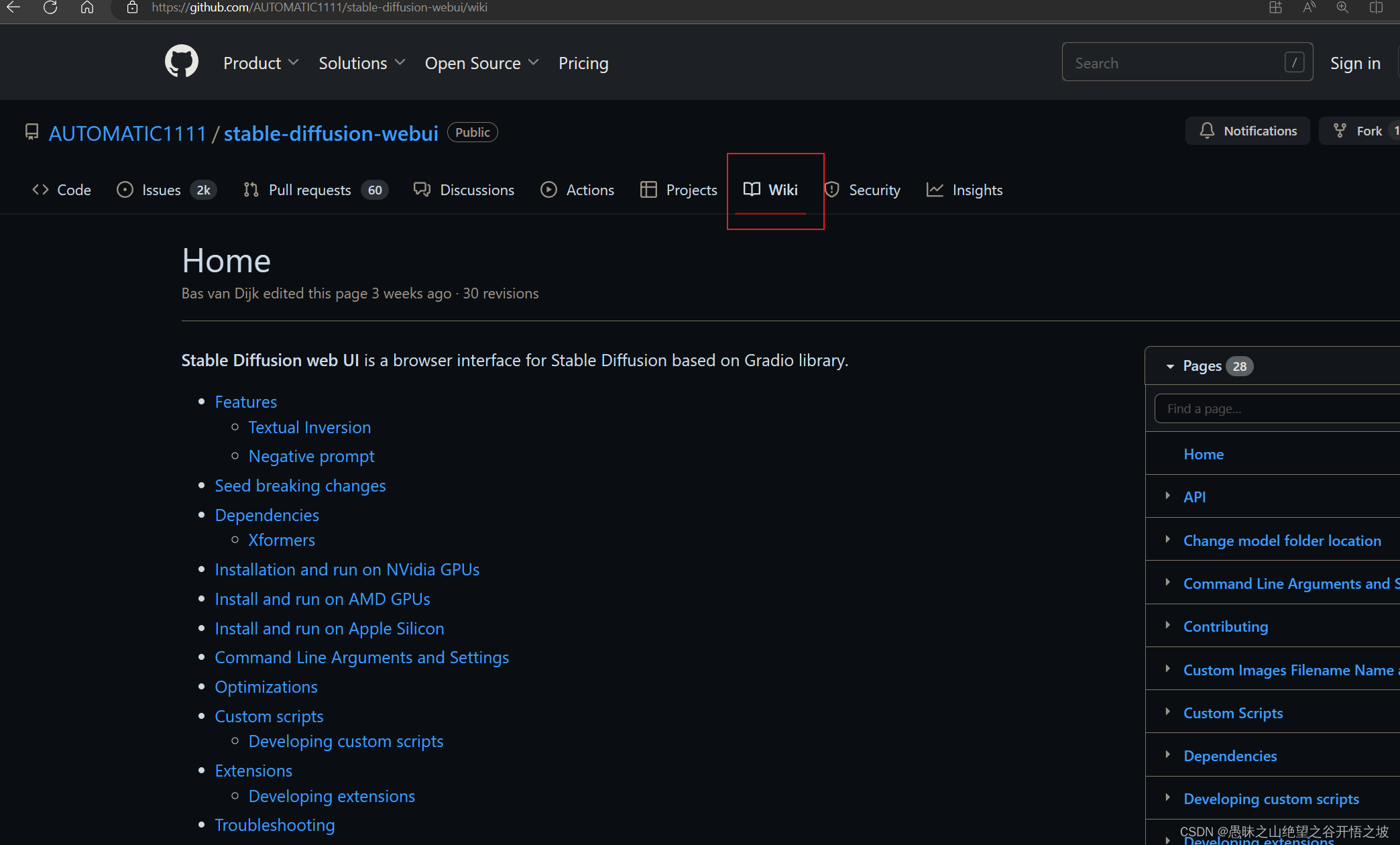Image resolution: width=1400 pixels, height=845 pixels.
Task: Click the browser back arrow
Action: (14, 8)
